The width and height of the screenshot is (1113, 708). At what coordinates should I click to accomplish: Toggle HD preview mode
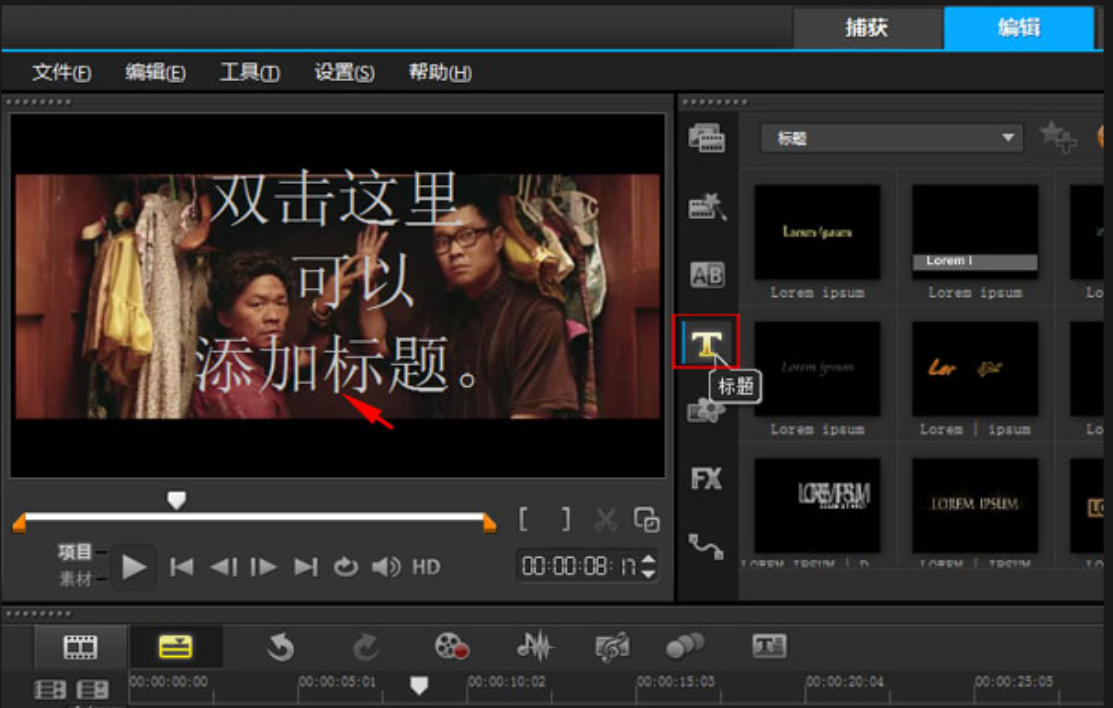point(426,567)
